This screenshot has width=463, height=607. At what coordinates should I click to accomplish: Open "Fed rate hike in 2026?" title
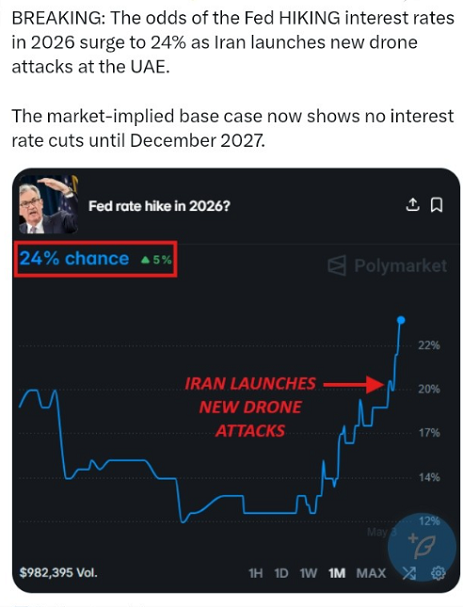(159, 206)
